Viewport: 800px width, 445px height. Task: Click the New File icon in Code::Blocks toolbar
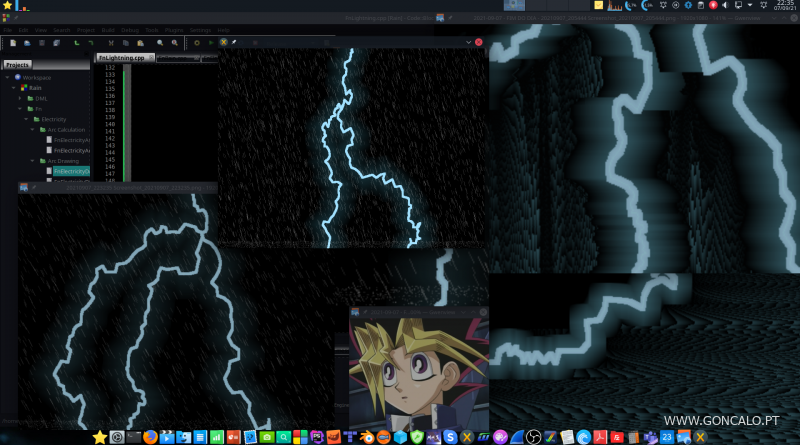pos(11,43)
